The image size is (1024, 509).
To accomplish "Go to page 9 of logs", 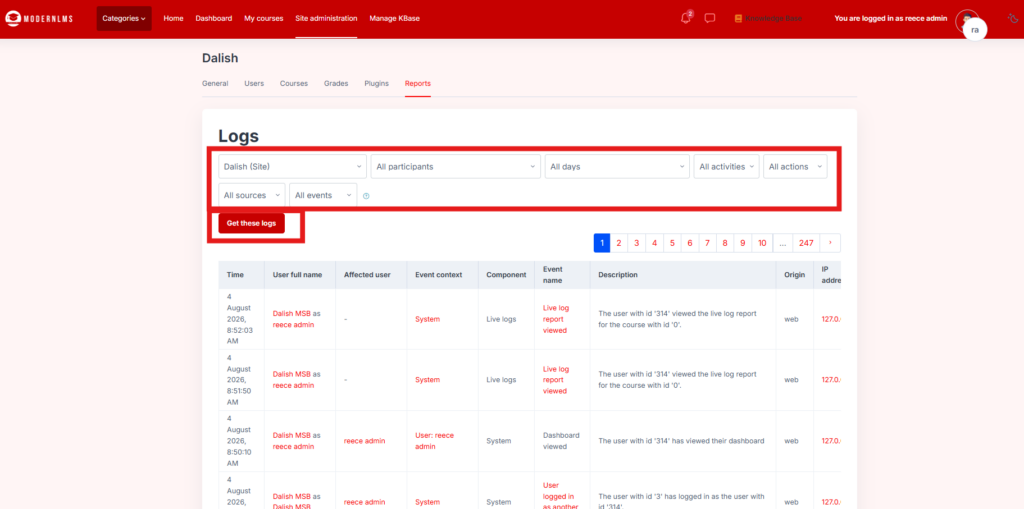I will coord(743,243).
